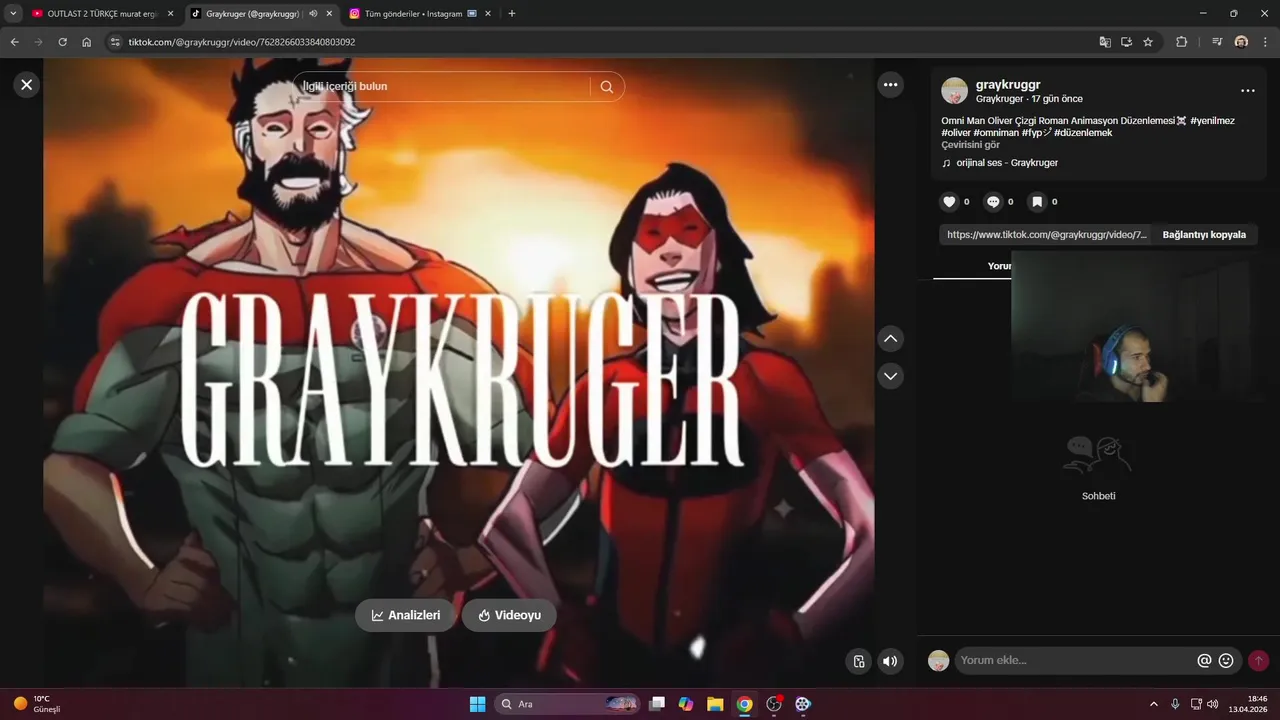The height and width of the screenshot is (720, 1280).
Task: Open the #omniman hashtag
Action: tap(996, 133)
